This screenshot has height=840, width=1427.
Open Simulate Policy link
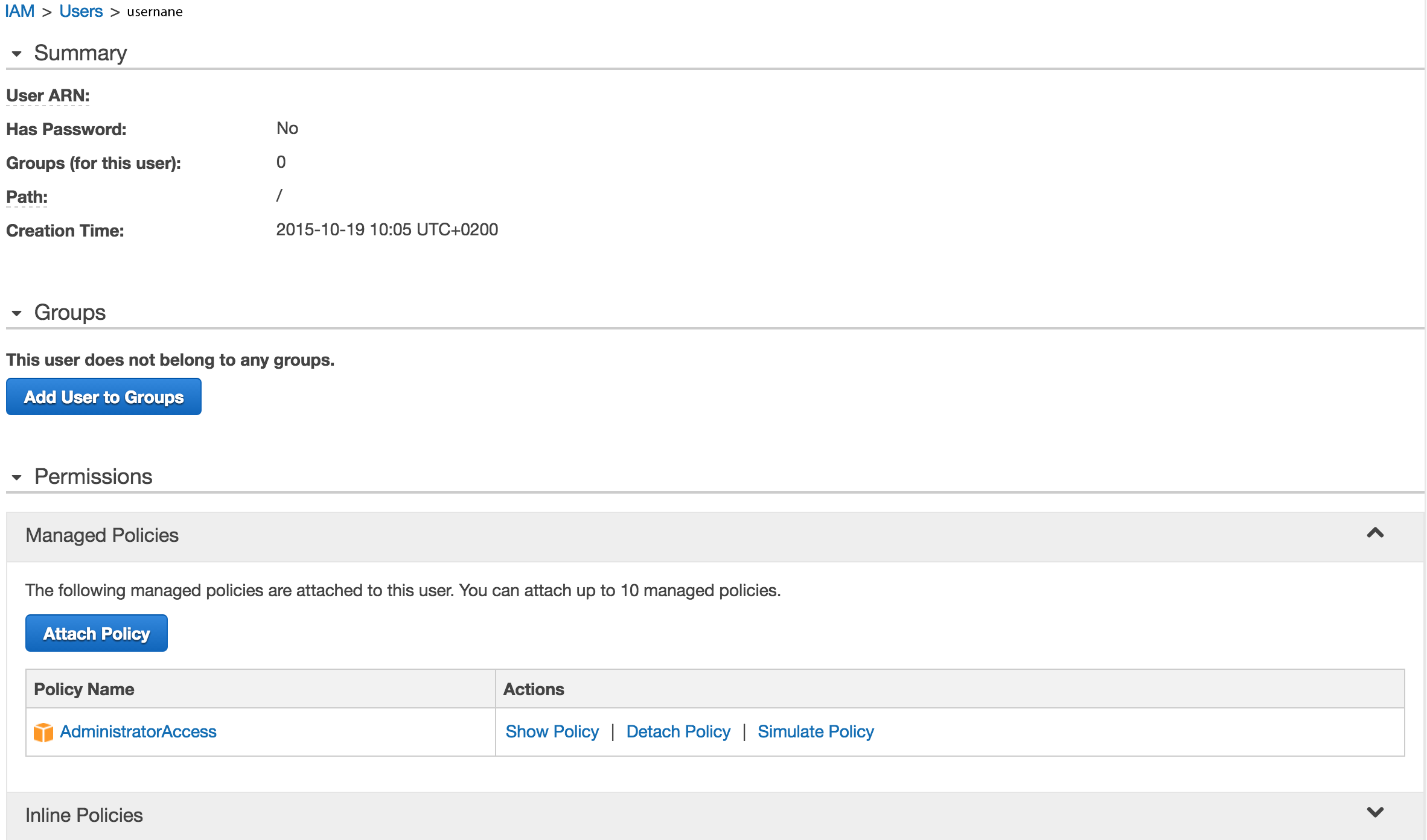coord(816,731)
